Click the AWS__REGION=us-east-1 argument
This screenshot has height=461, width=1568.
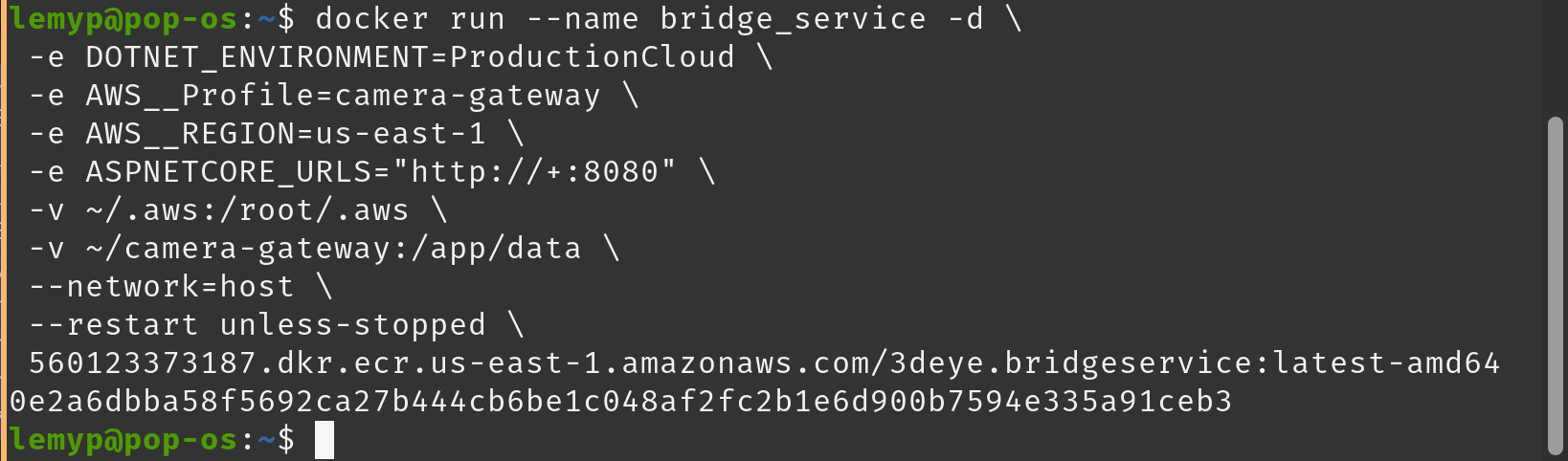pyautogui.click(x=286, y=134)
